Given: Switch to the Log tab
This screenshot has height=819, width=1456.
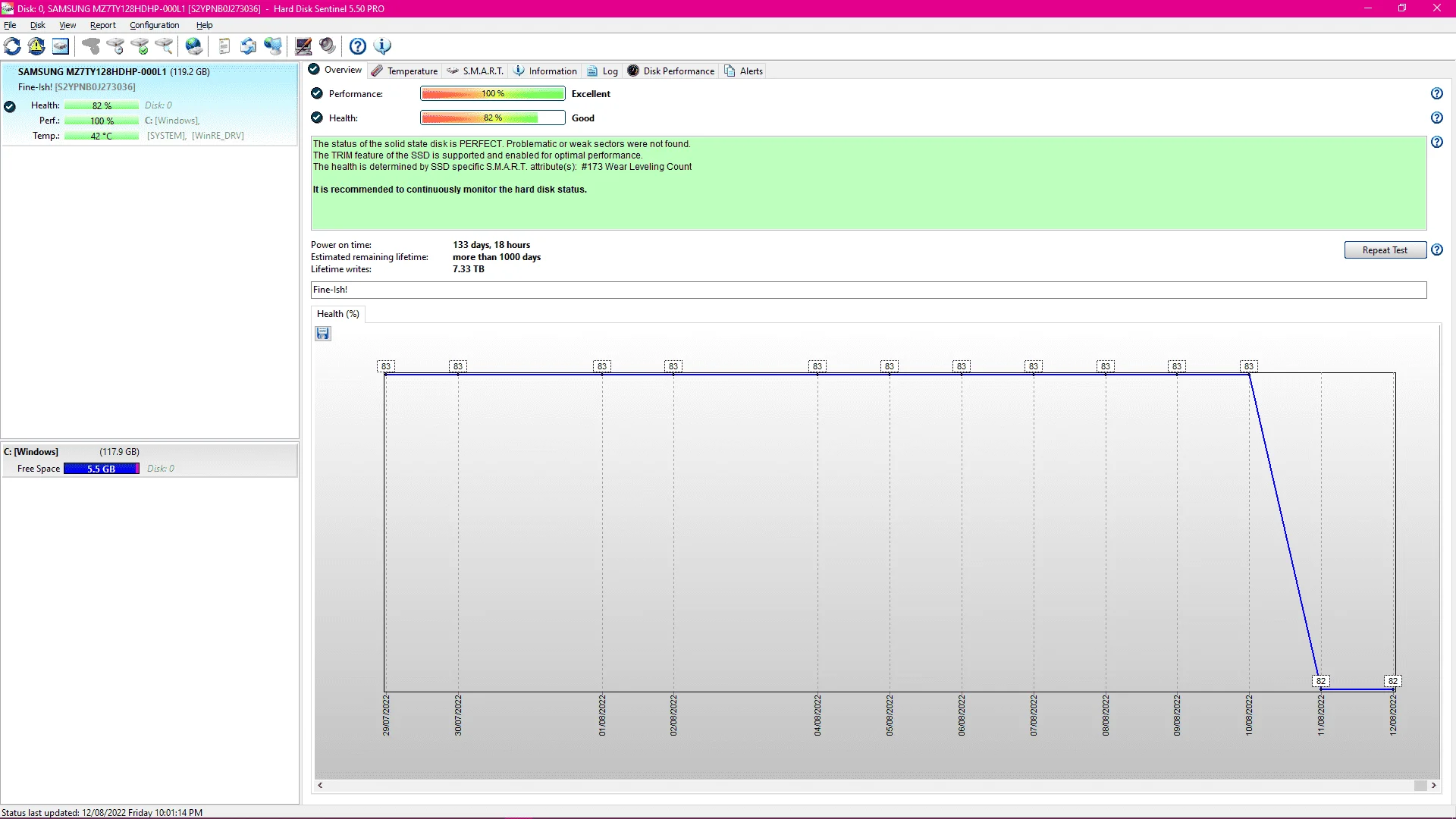Looking at the screenshot, I should click(603, 71).
